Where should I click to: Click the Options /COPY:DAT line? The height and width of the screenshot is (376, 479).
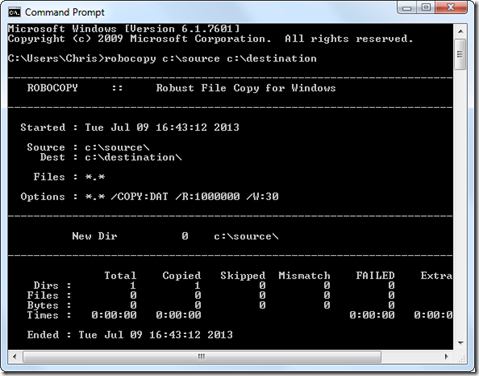pos(149,197)
